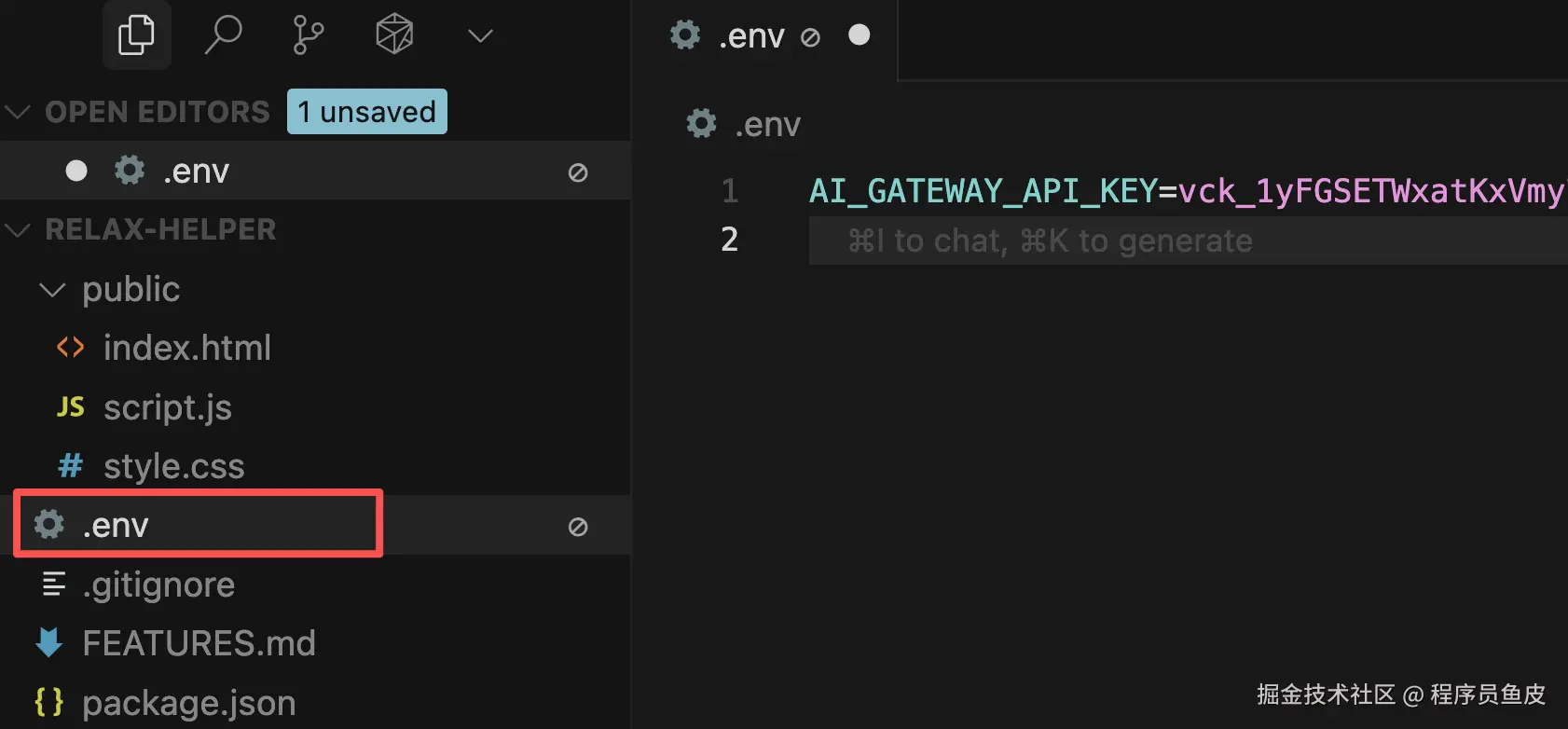
Task: Click the highlighted .env file in explorer
Action: tap(116, 525)
